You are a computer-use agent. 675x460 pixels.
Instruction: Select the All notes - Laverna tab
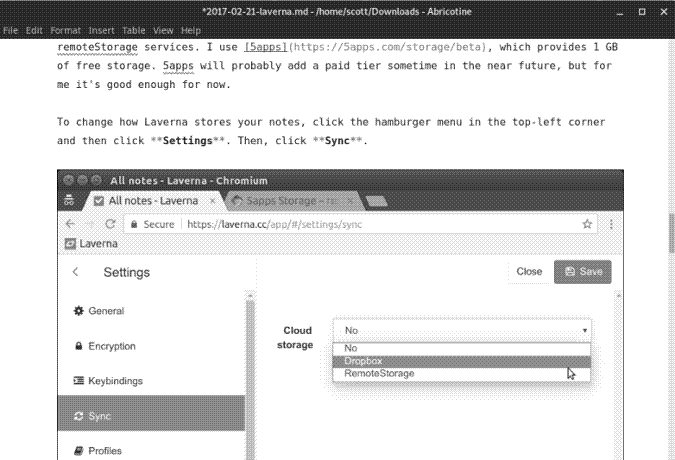(153, 201)
